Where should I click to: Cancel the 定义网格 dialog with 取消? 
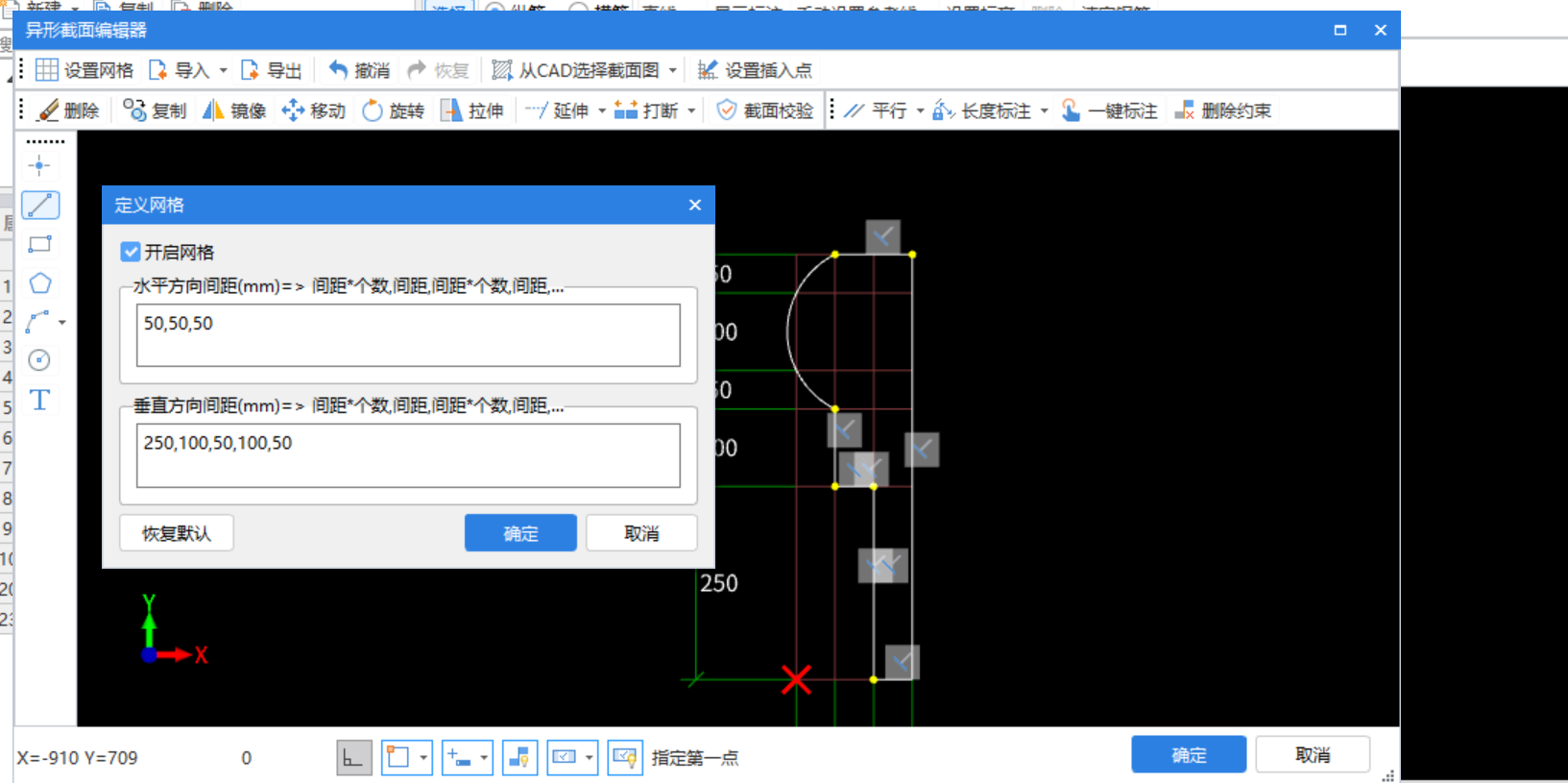click(641, 533)
